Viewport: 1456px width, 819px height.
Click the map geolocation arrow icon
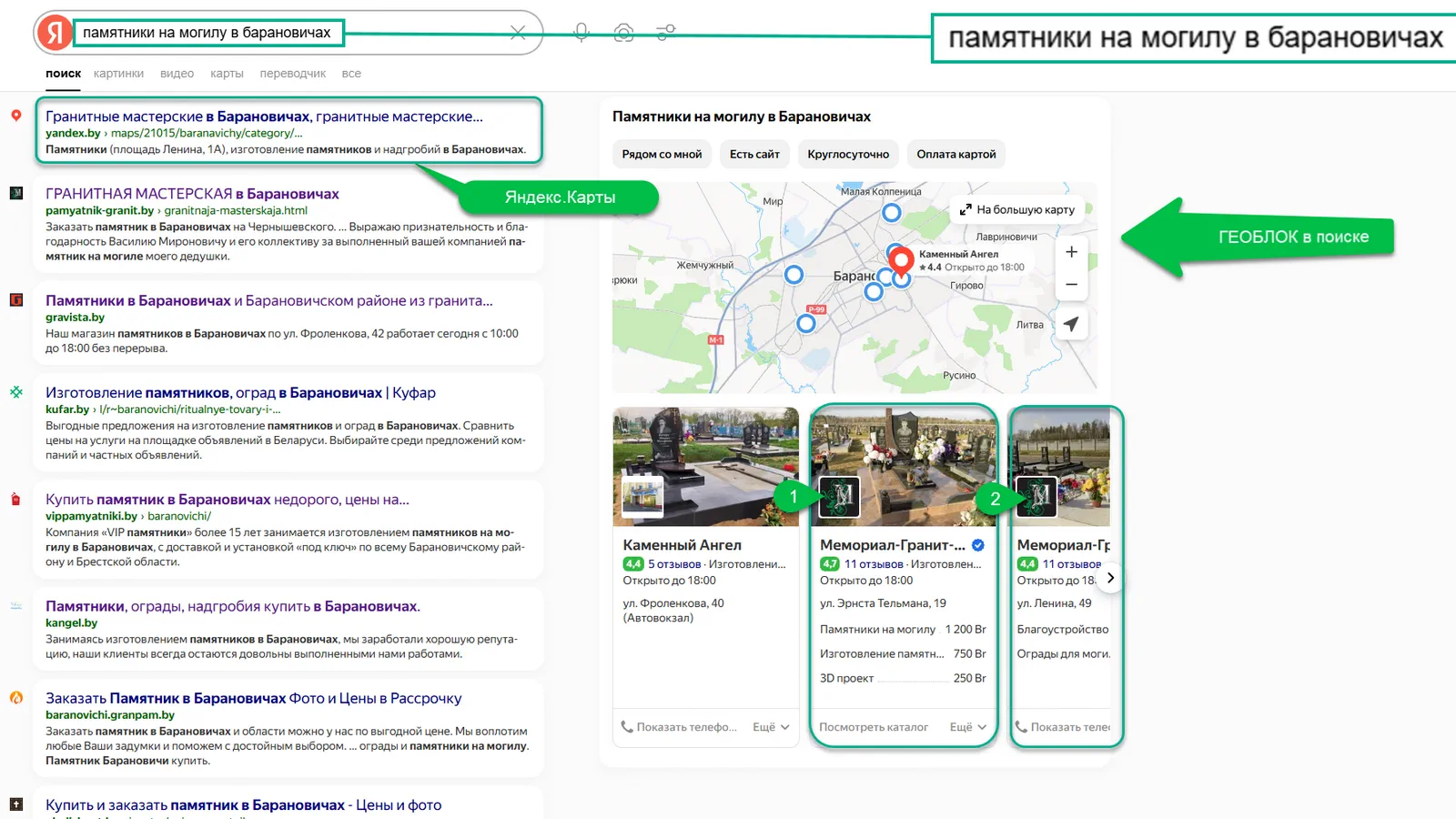pyautogui.click(x=1071, y=324)
